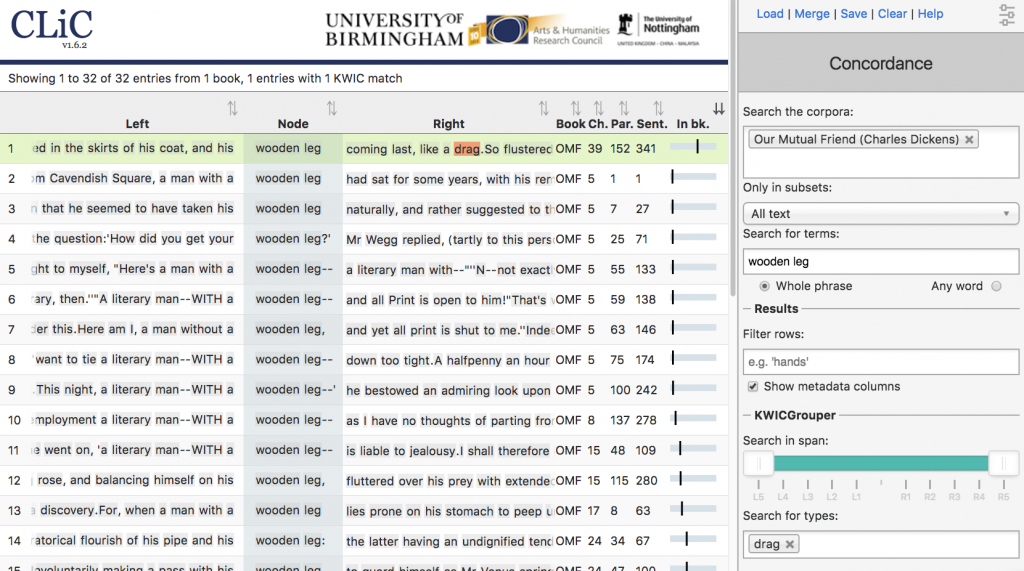The height and width of the screenshot is (571, 1024).
Task: Click the Filter rows input field
Action: [880, 362]
